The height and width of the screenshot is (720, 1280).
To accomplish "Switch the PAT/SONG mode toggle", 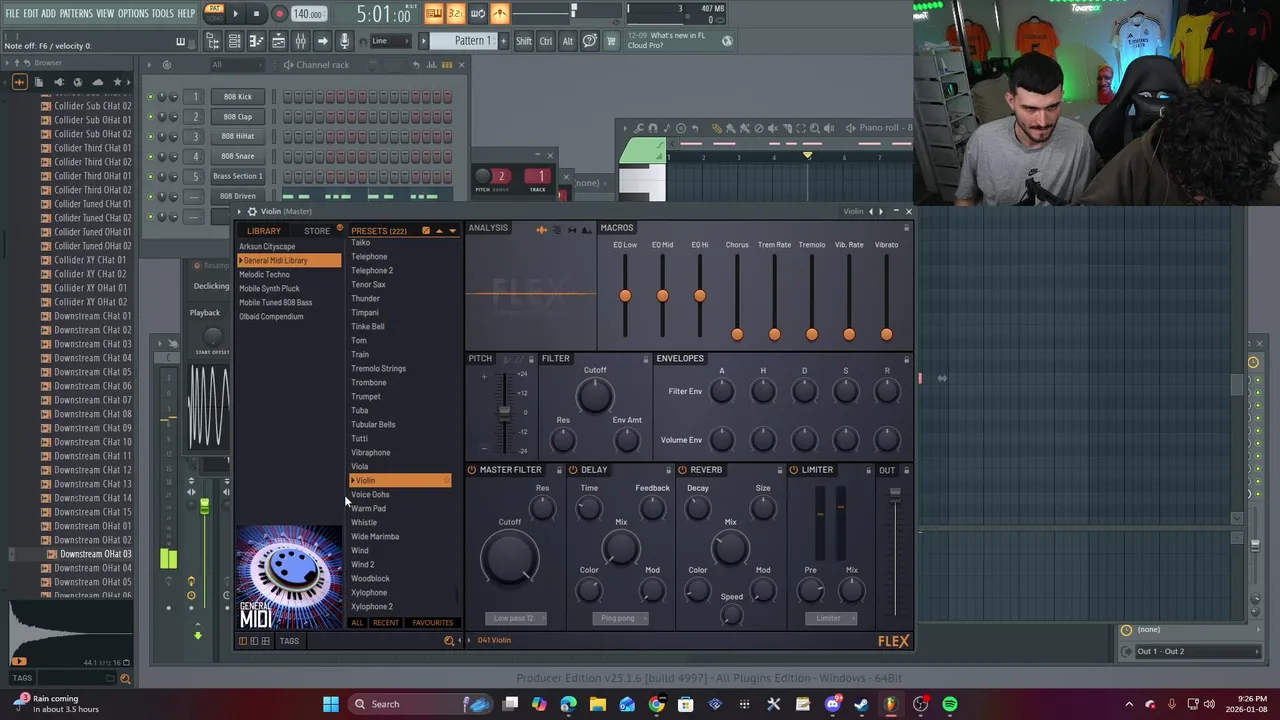I will click(x=214, y=13).
